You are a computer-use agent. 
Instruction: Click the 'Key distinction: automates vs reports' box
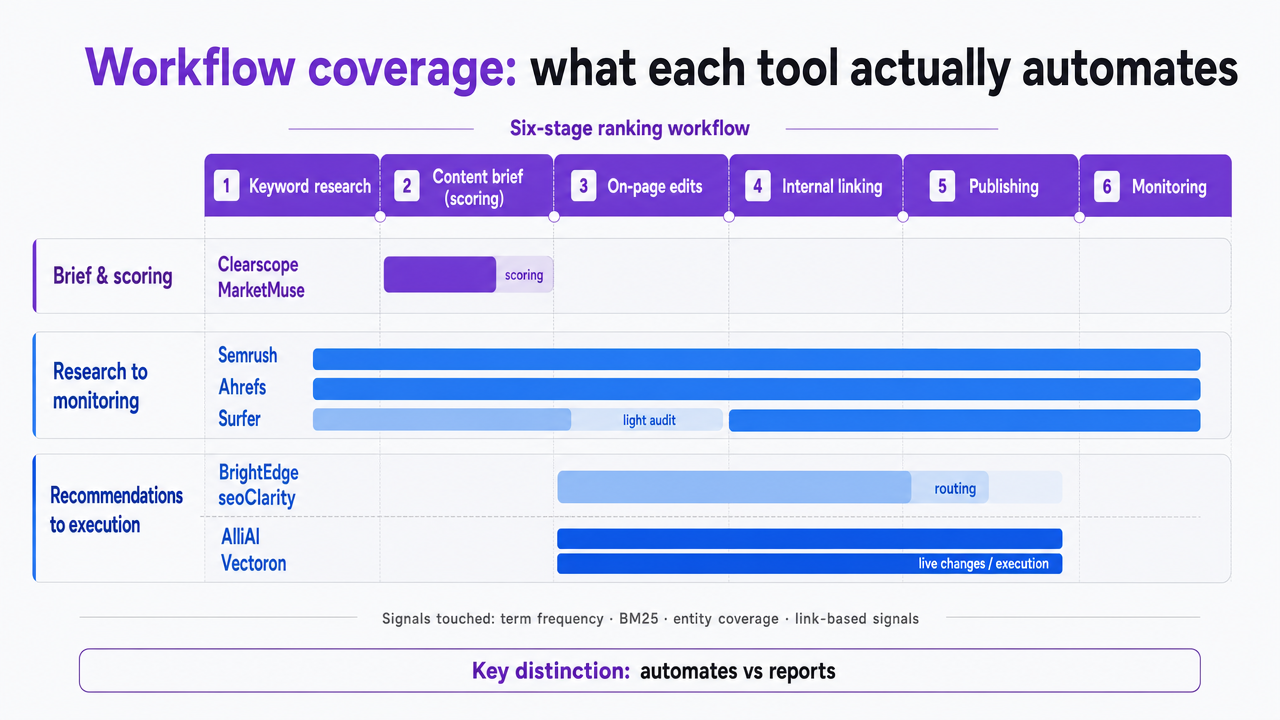point(639,670)
